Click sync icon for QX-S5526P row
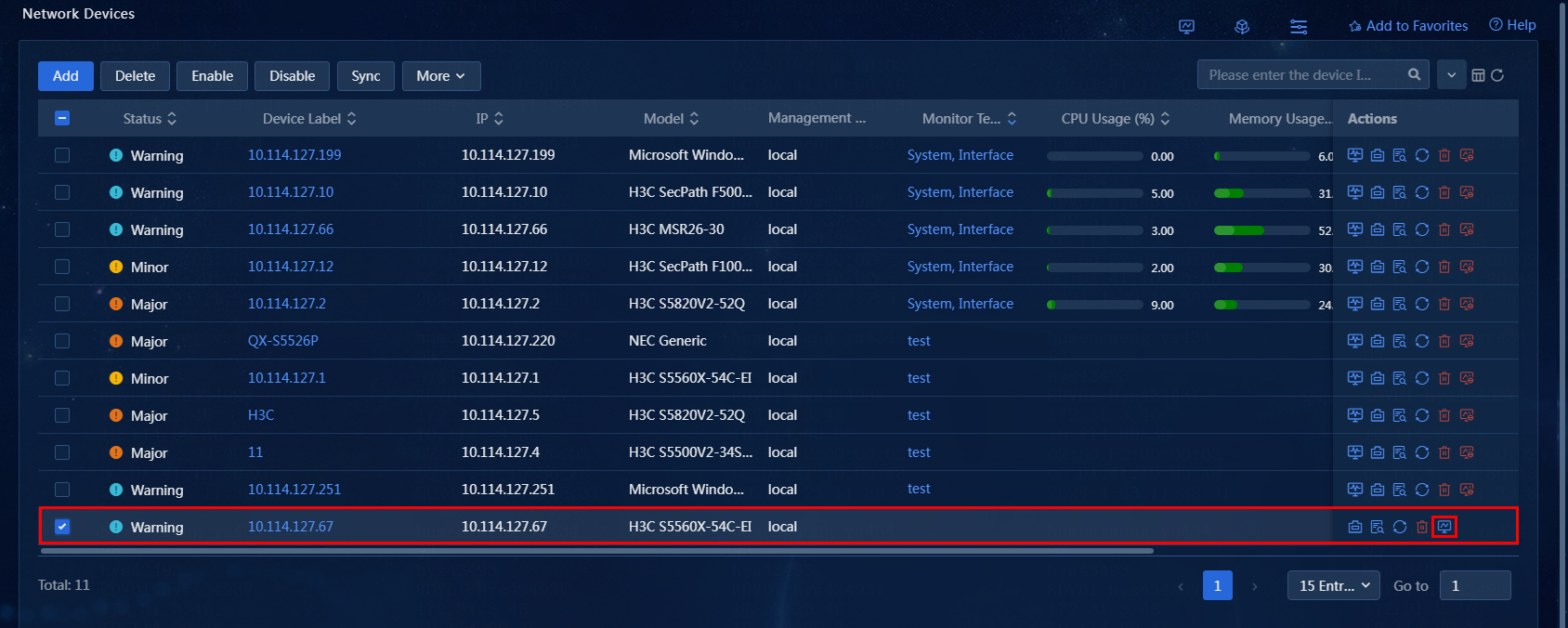The image size is (1568, 628). click(x=1422, y=341)
